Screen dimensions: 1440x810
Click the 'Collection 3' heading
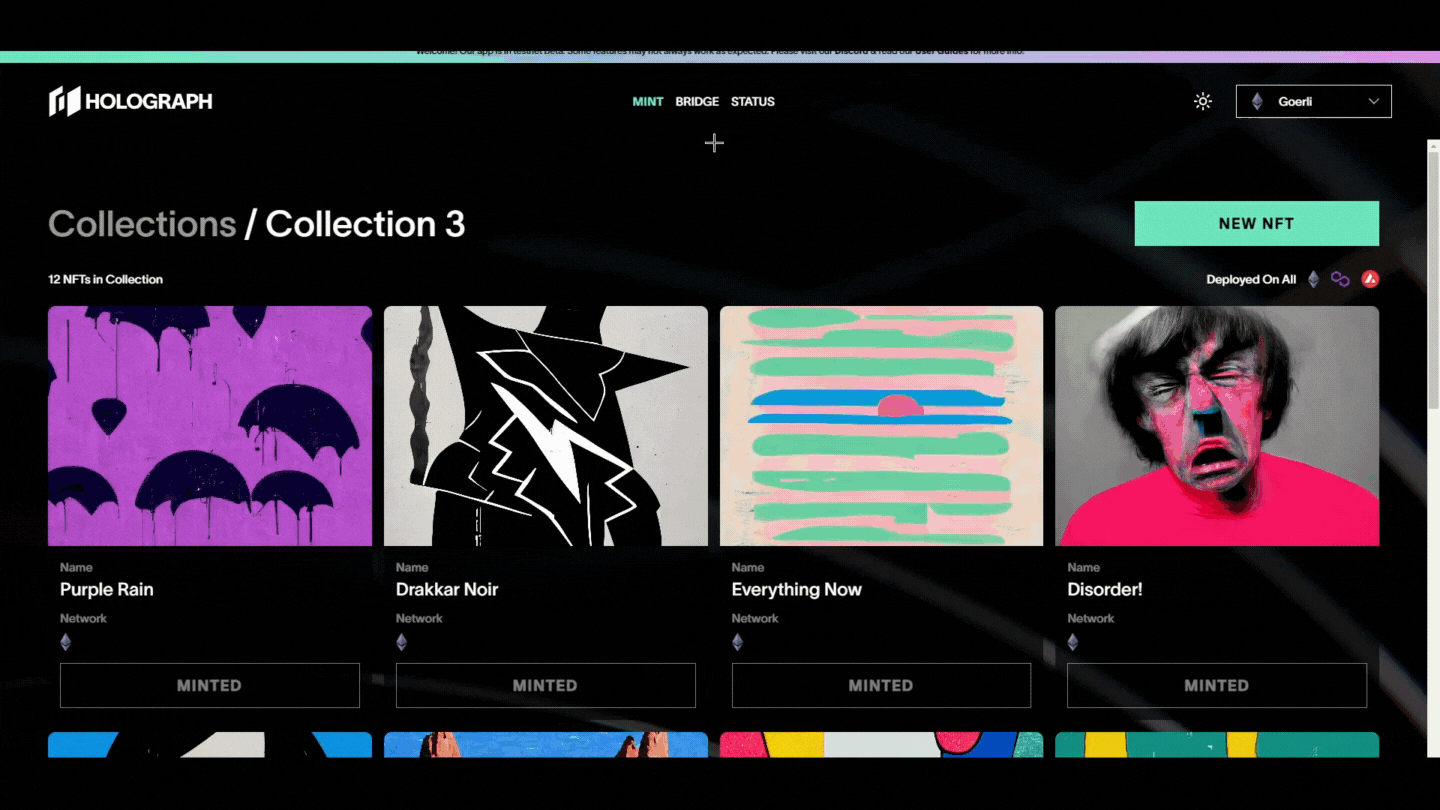(365, 224)
